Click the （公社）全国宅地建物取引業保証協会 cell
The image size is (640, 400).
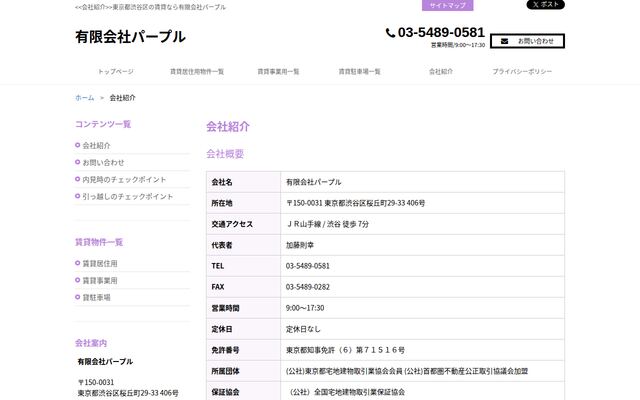422,392
